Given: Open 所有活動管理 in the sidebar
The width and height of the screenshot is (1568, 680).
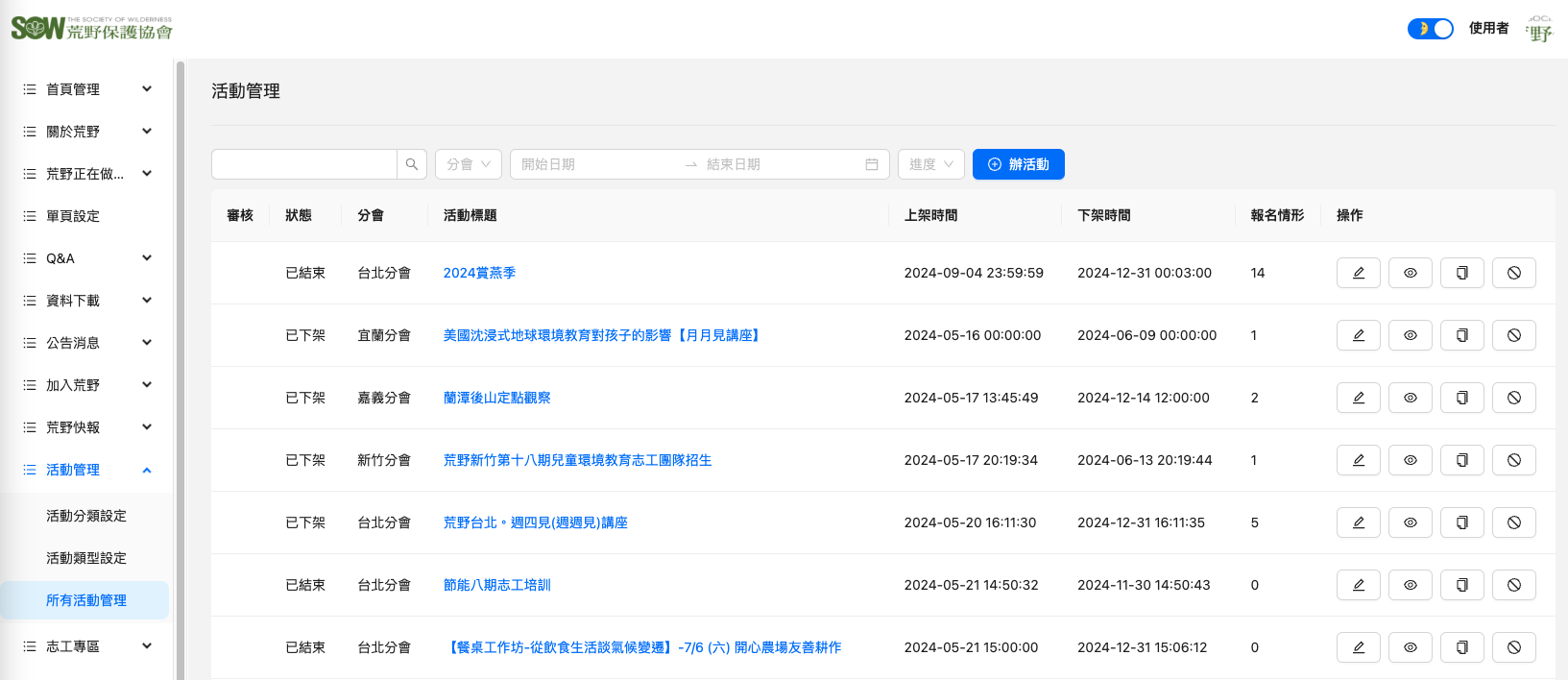Looking at the screenshot, I should click(86, 600).
